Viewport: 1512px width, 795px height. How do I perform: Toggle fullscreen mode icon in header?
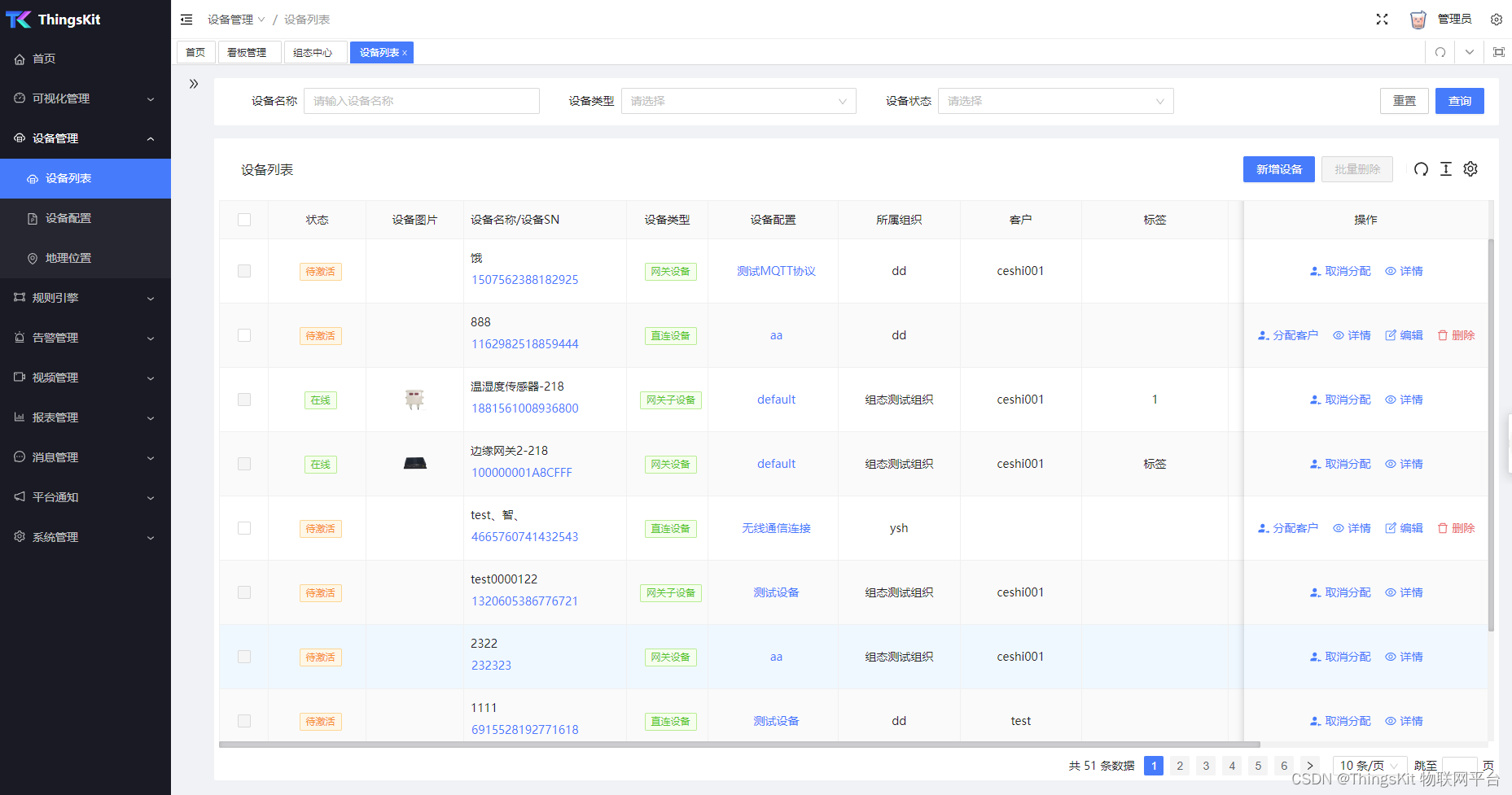[x=1382, y=20]
